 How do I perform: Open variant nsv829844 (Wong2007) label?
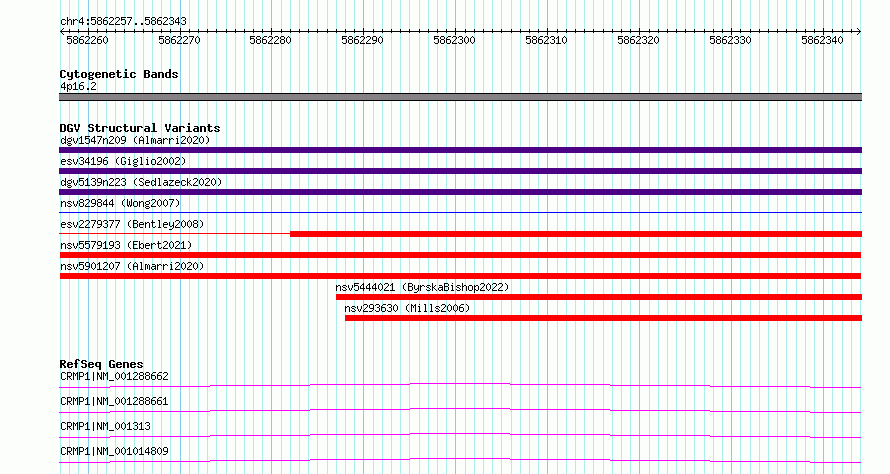coord(120,203)
